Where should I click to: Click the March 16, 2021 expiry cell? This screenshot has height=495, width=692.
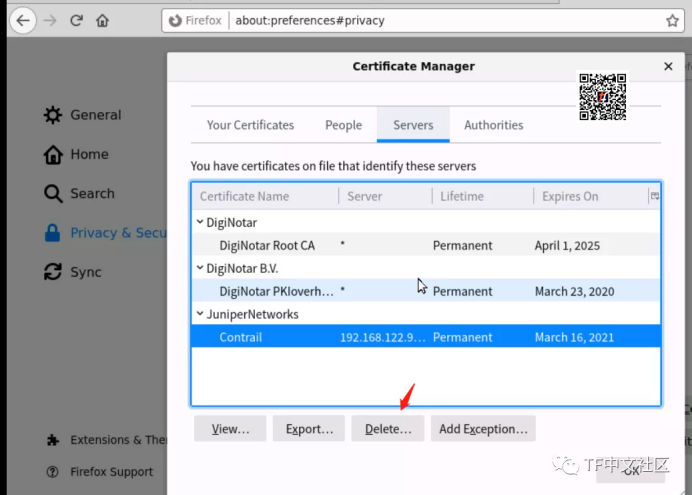pos(574,337)
